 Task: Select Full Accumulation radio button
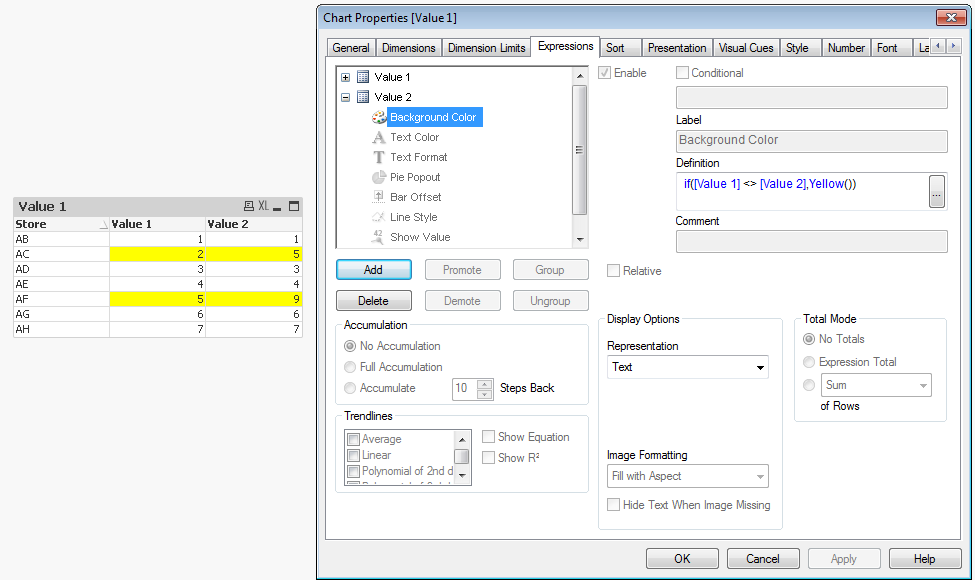click(x=350, y=367)
